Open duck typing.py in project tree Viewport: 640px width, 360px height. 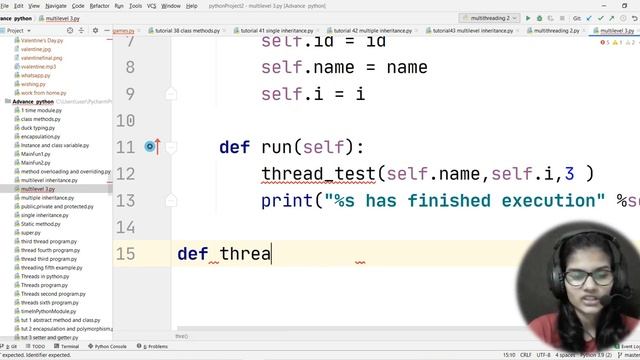[38, 128]
